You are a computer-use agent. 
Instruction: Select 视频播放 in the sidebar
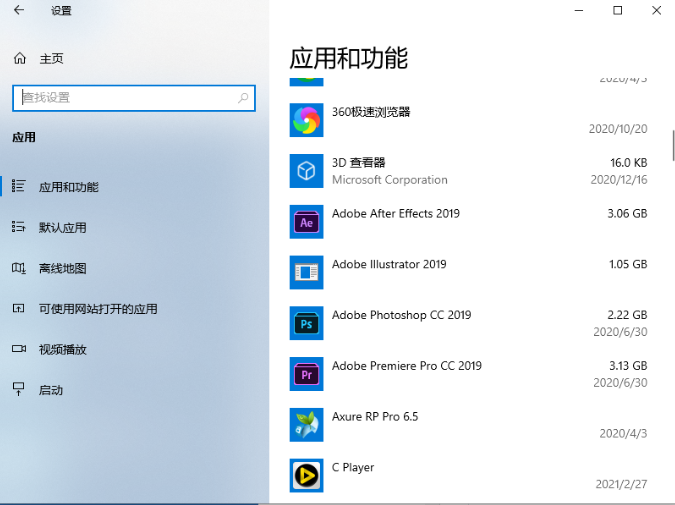point(62,349)
